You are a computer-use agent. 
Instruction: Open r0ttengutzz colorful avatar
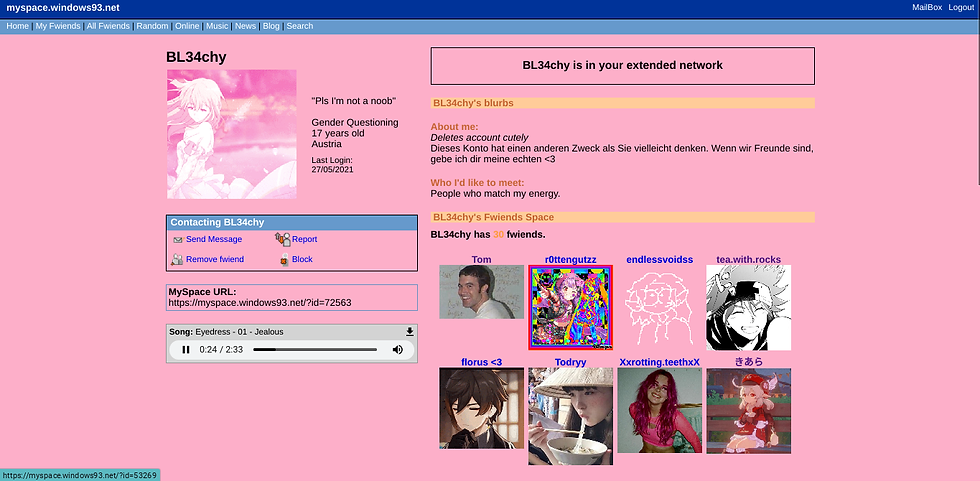pyautogui.click(x=571, y=307)
